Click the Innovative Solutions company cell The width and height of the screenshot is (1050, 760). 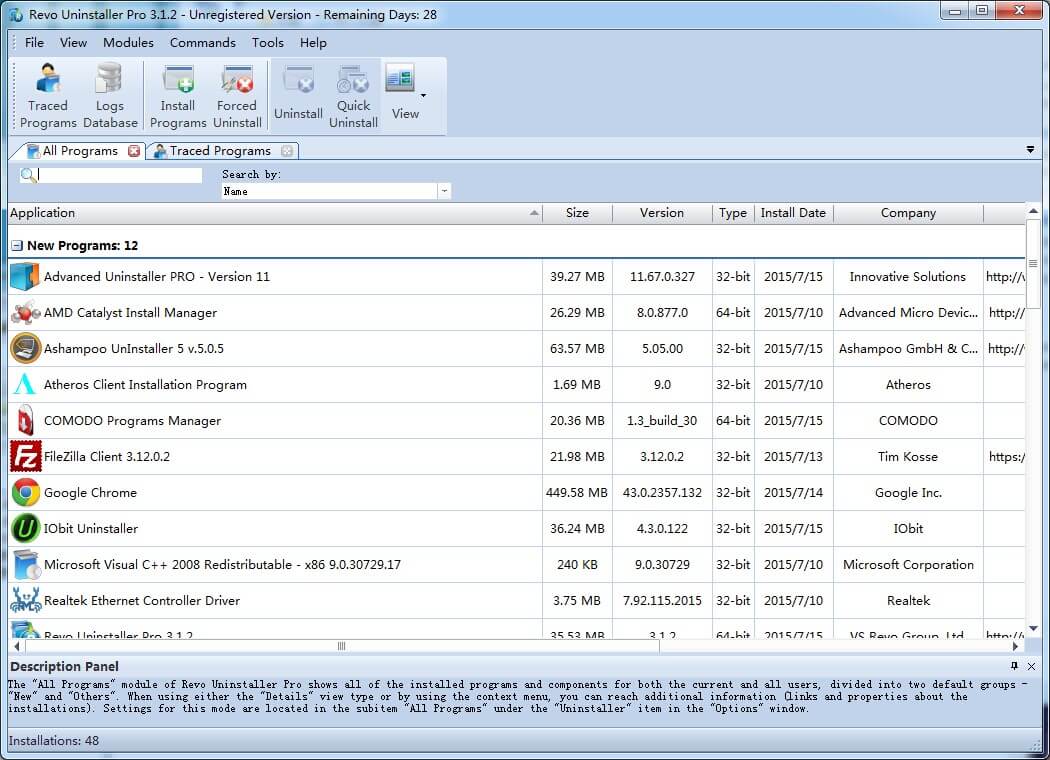tap(907, 277)
